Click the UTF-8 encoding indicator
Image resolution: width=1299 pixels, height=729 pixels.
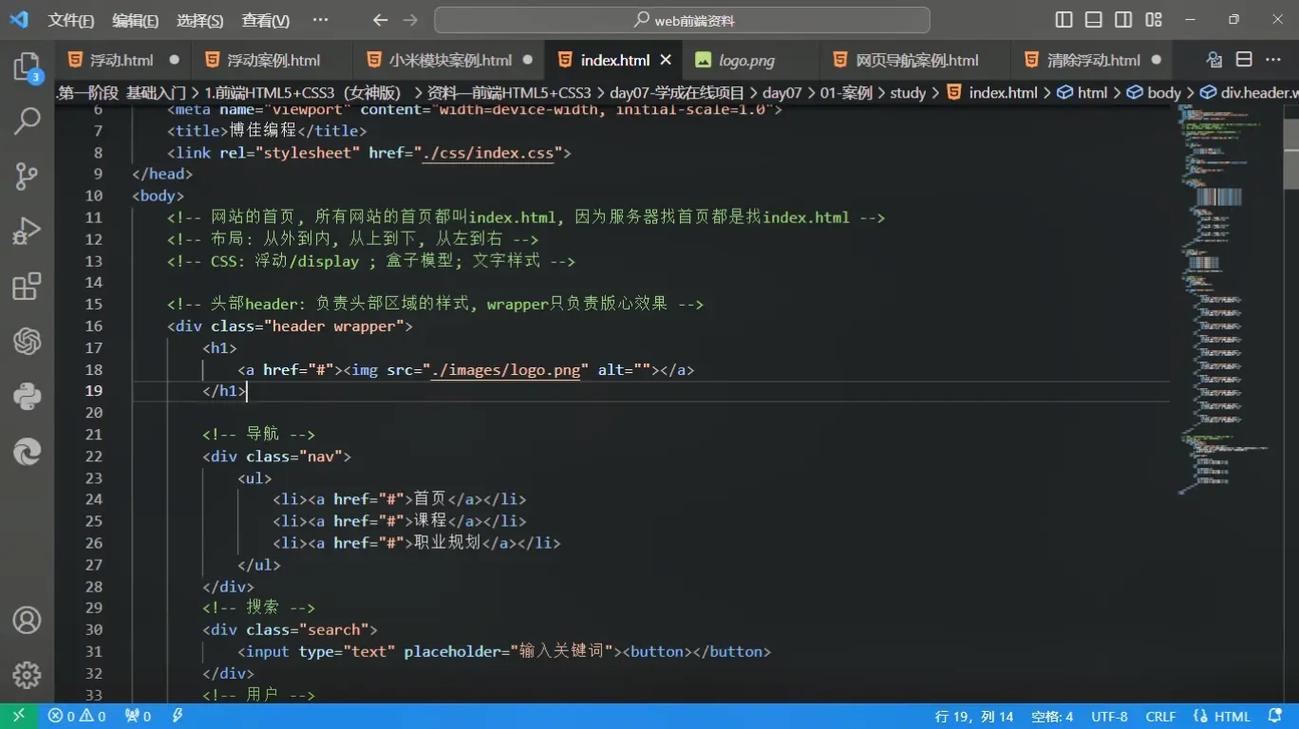pos(1109,716)
